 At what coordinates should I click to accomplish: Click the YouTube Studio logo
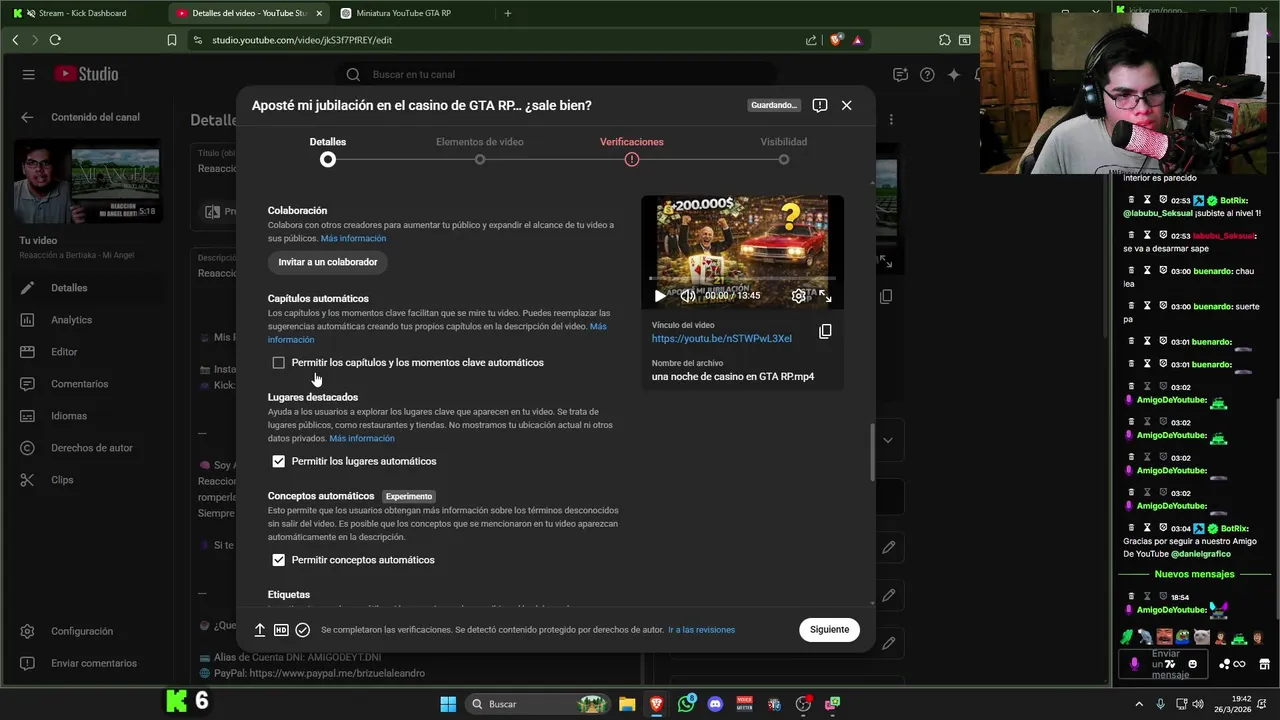point(86,74)
